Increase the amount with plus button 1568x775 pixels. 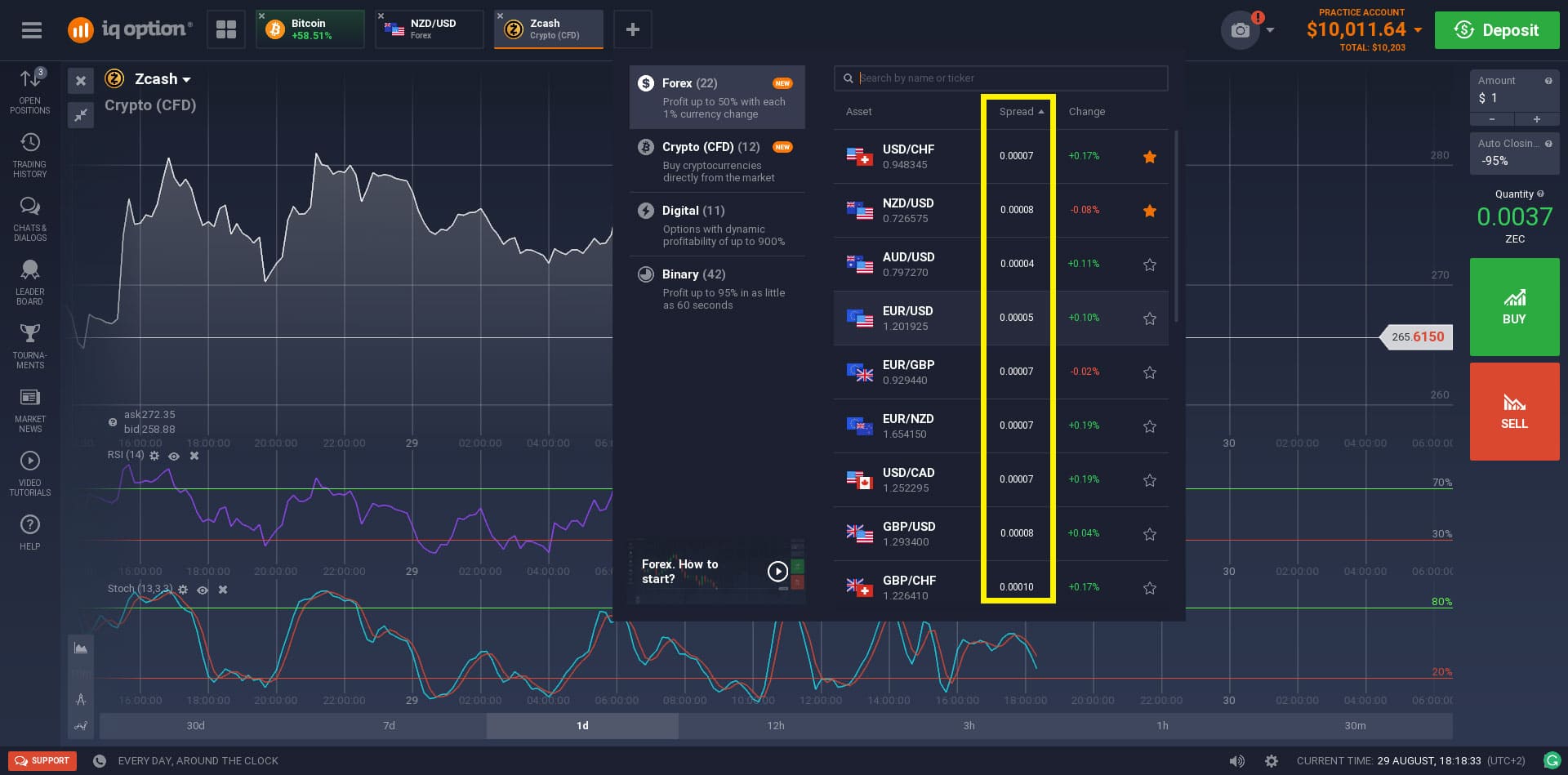[x=1537, y=120]
